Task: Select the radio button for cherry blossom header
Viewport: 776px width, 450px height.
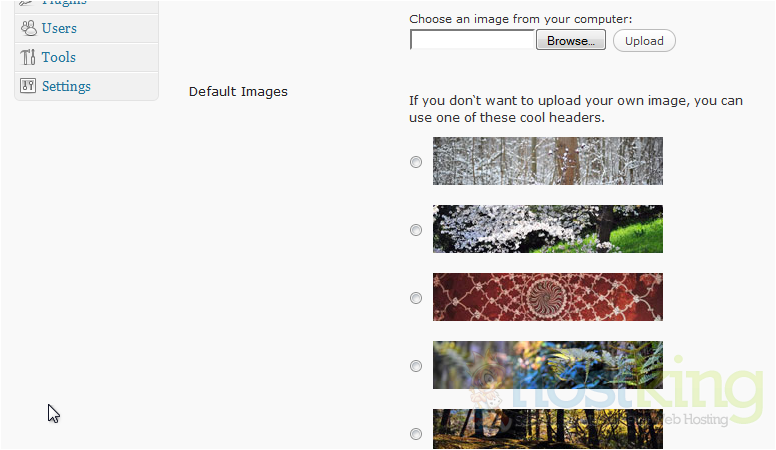Action: 416,230
